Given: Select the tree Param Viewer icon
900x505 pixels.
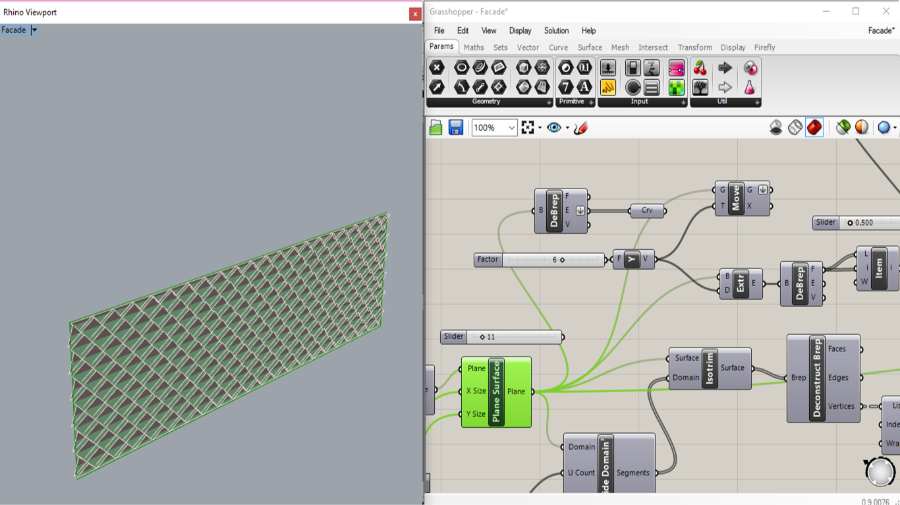Looking at the screenshot, I should click(x=700, y=87).
